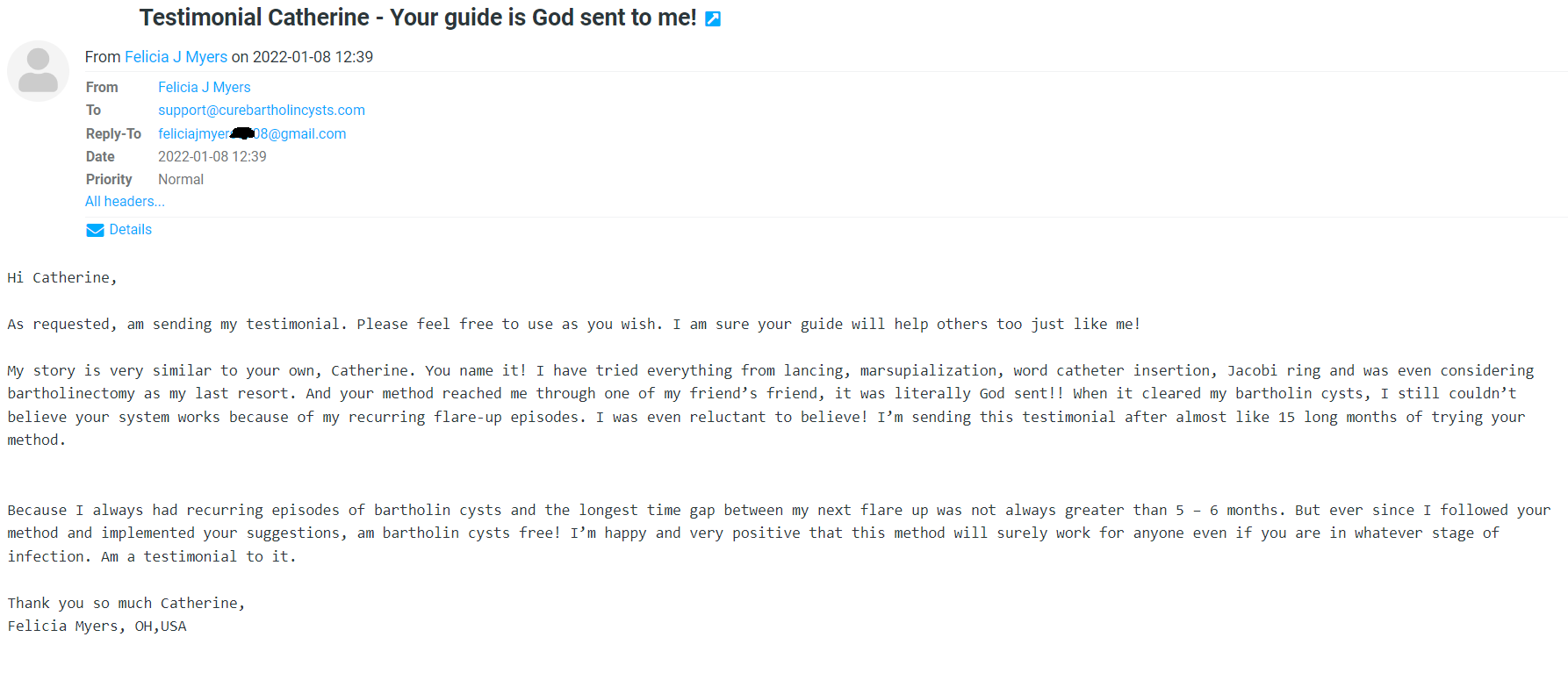Click the sender's avatar placeholder
The width and height of the screenshot is (1568, 680).
pyautogui.click(x=38, y=71)
